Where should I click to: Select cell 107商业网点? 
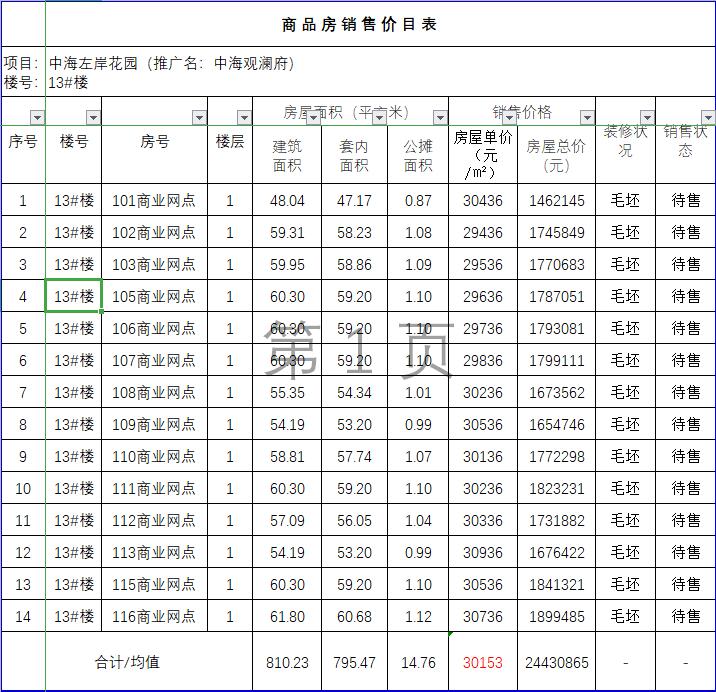(154, 360)
